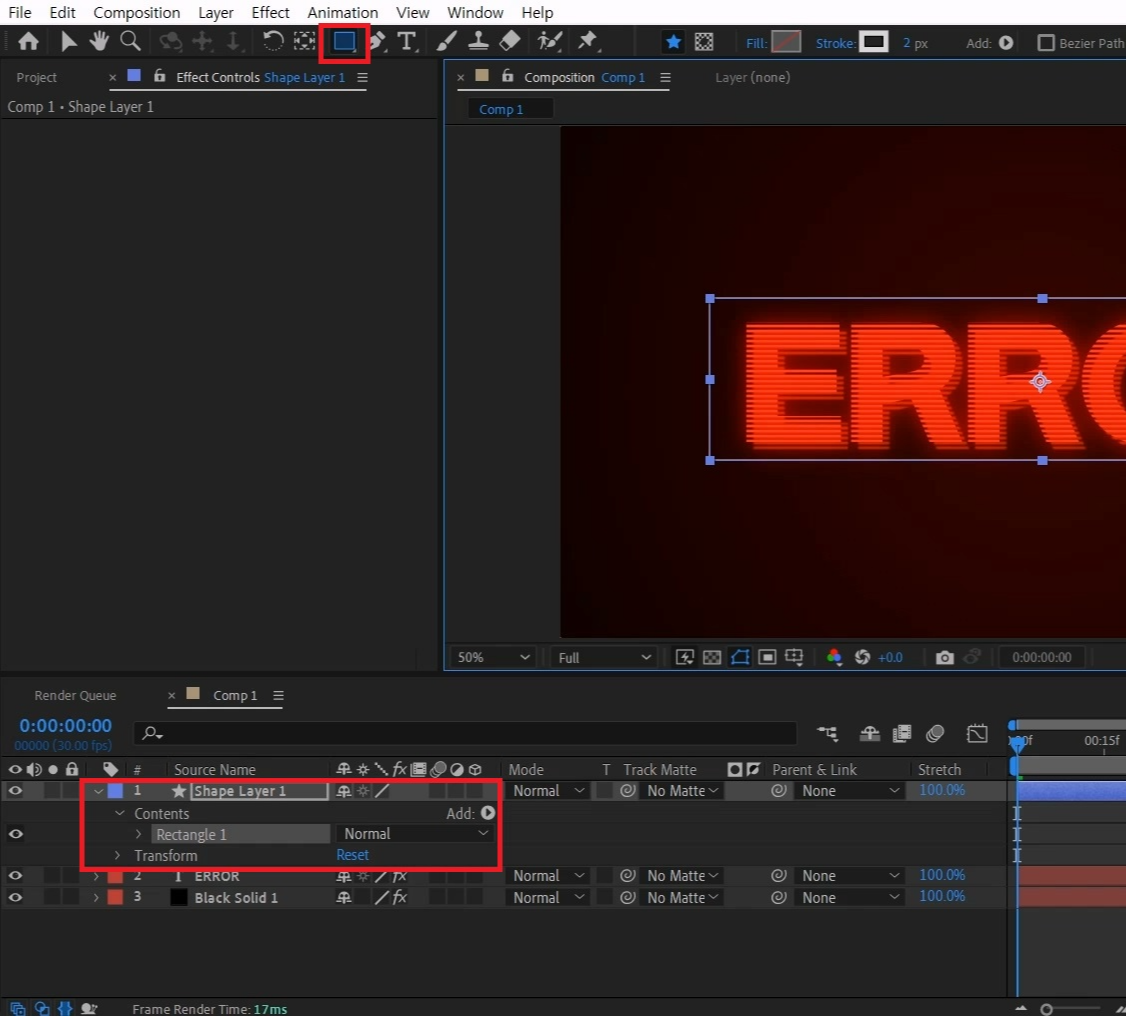Click the snapshot camera icon in viewer
The image size is (1126, 1016).
point(944,658)
